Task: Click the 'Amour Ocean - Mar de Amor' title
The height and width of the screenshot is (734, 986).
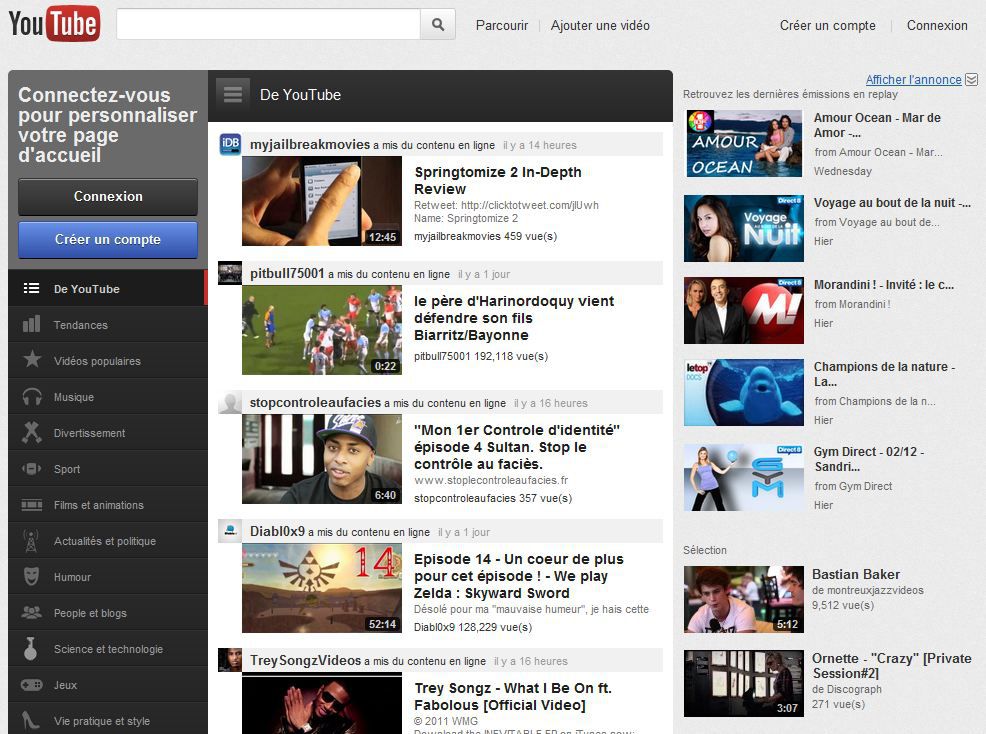Action: [877, 125]
